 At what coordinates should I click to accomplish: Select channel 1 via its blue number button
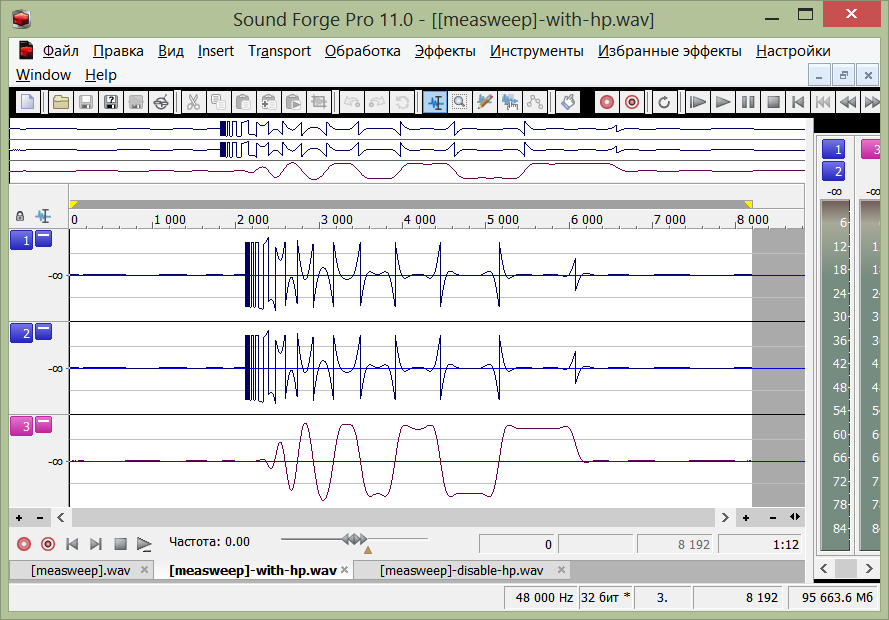click(x=22, y=240)
